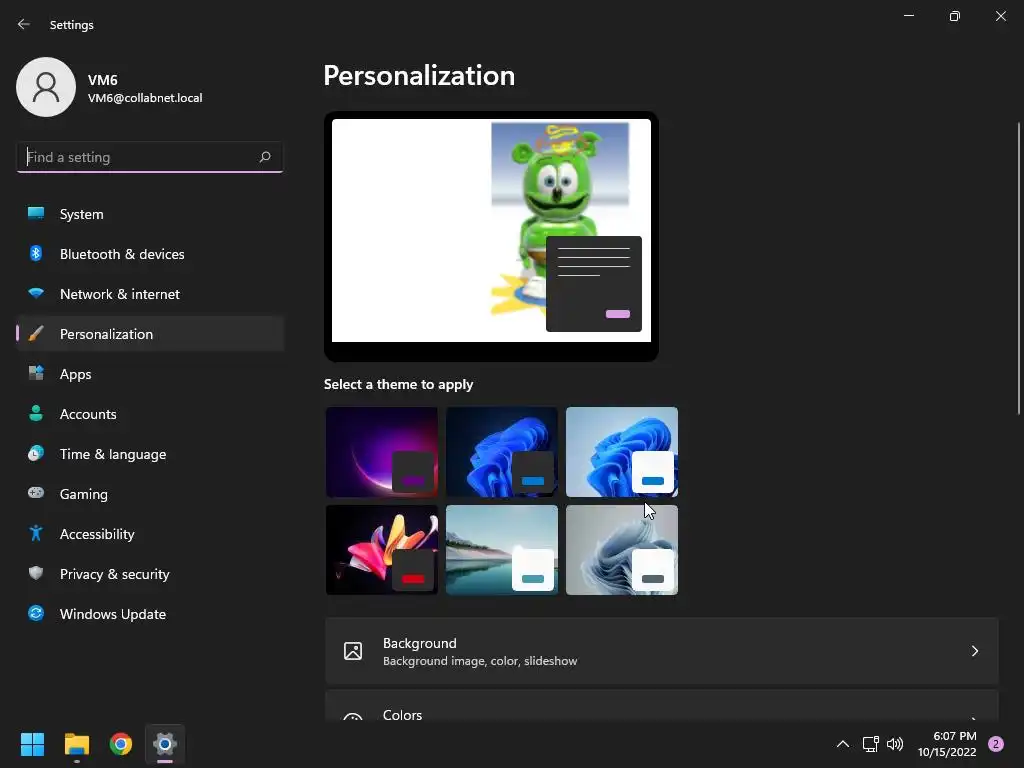Screen dimensions: 1024x768
Task: Apply the purple Glow dark theme
Action: click(x=382, y=452)
